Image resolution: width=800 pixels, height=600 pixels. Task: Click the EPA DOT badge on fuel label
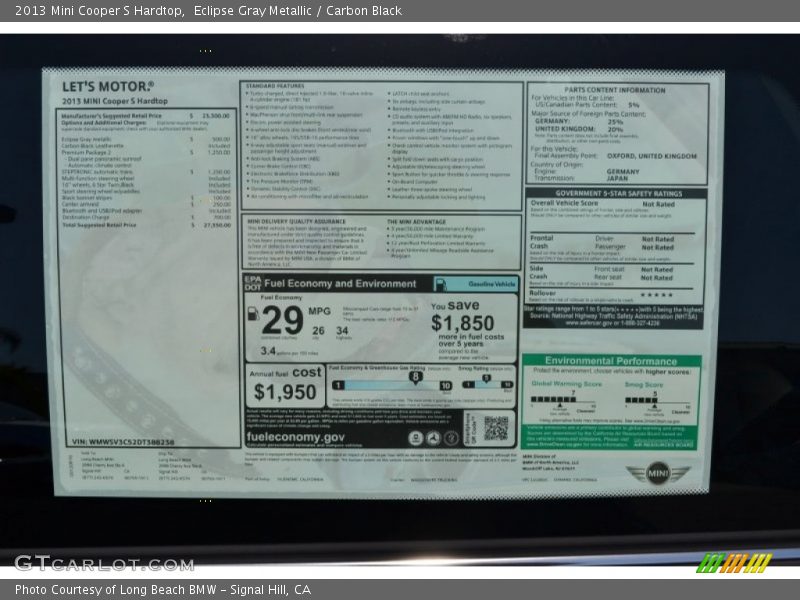[x=252, y=283]
